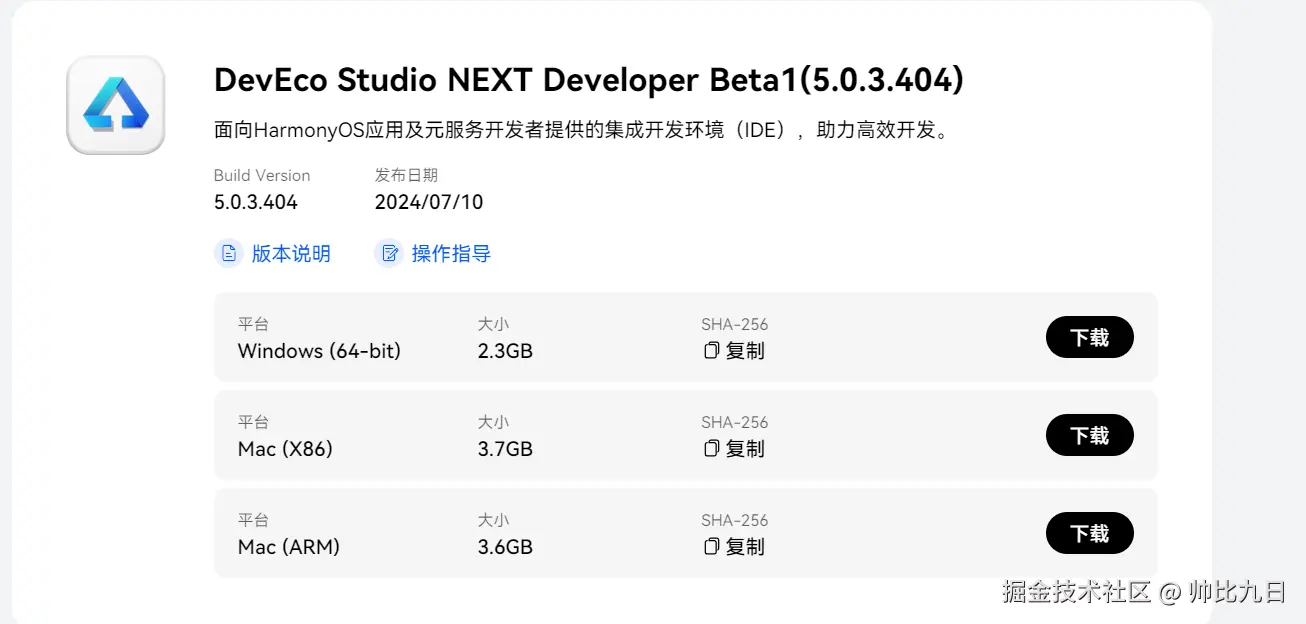Open the 版本说明 link
The height and width of the screenshot is (624, 1306).
(290, 254)
